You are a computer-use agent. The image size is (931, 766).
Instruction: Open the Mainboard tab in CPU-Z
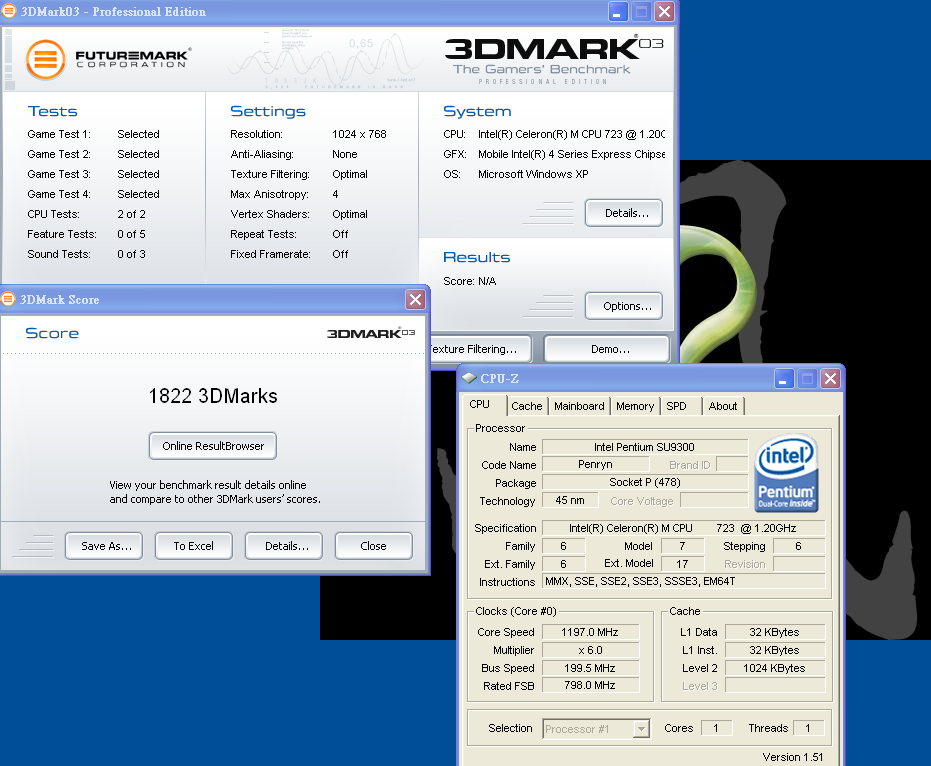[579, 406]
